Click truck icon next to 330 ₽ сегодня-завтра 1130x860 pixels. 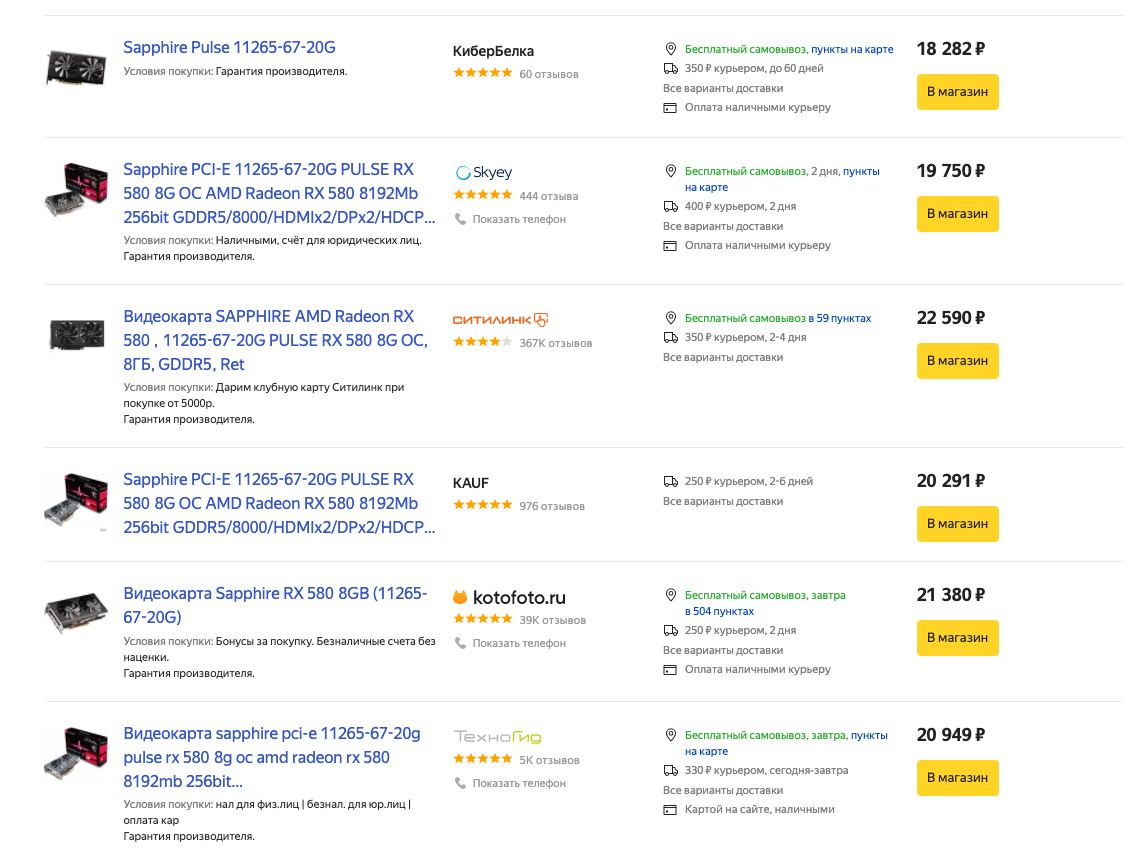[670, 771]
